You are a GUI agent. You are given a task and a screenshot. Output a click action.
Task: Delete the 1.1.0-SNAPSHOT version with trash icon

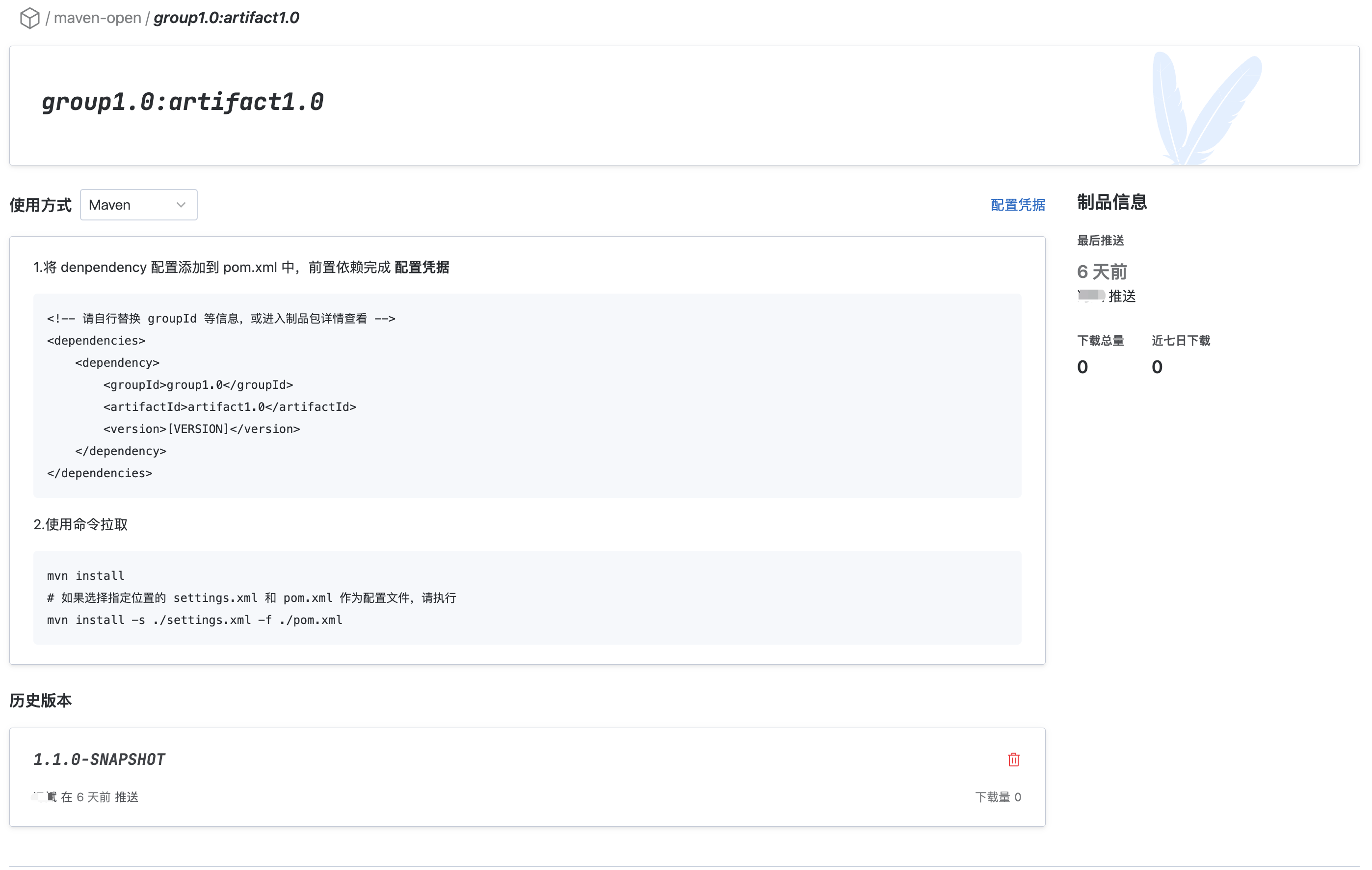pos(1013,760)
